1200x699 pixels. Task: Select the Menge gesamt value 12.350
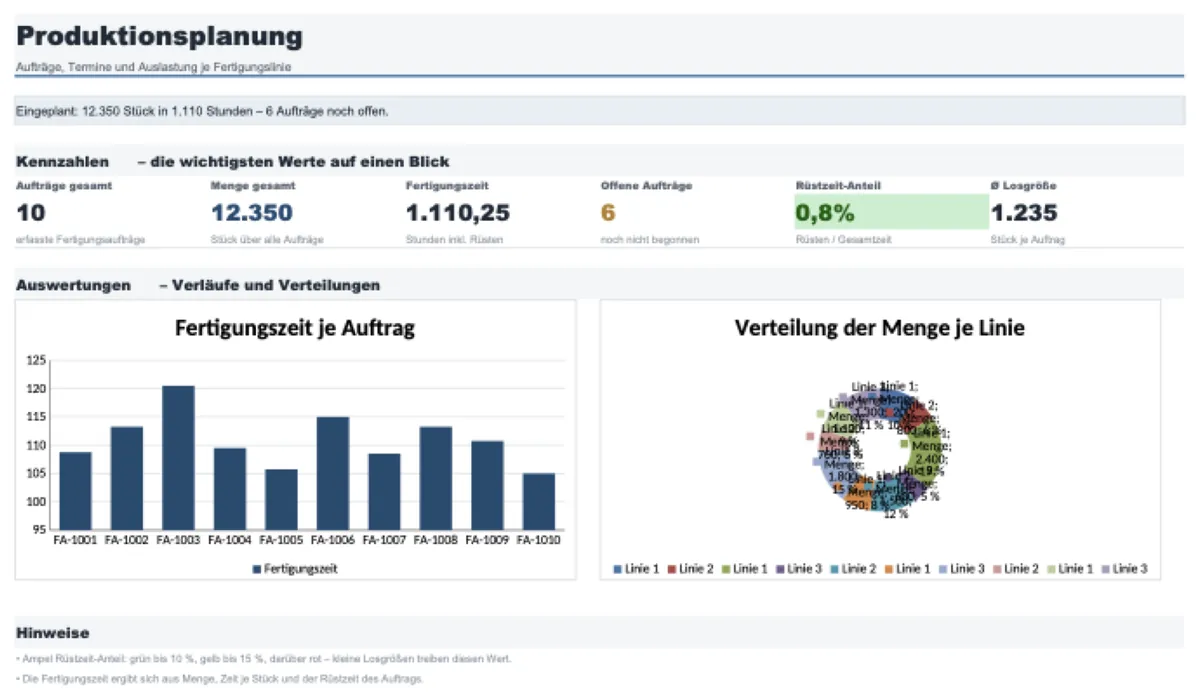pyautogui.click(x=252, y=212)
